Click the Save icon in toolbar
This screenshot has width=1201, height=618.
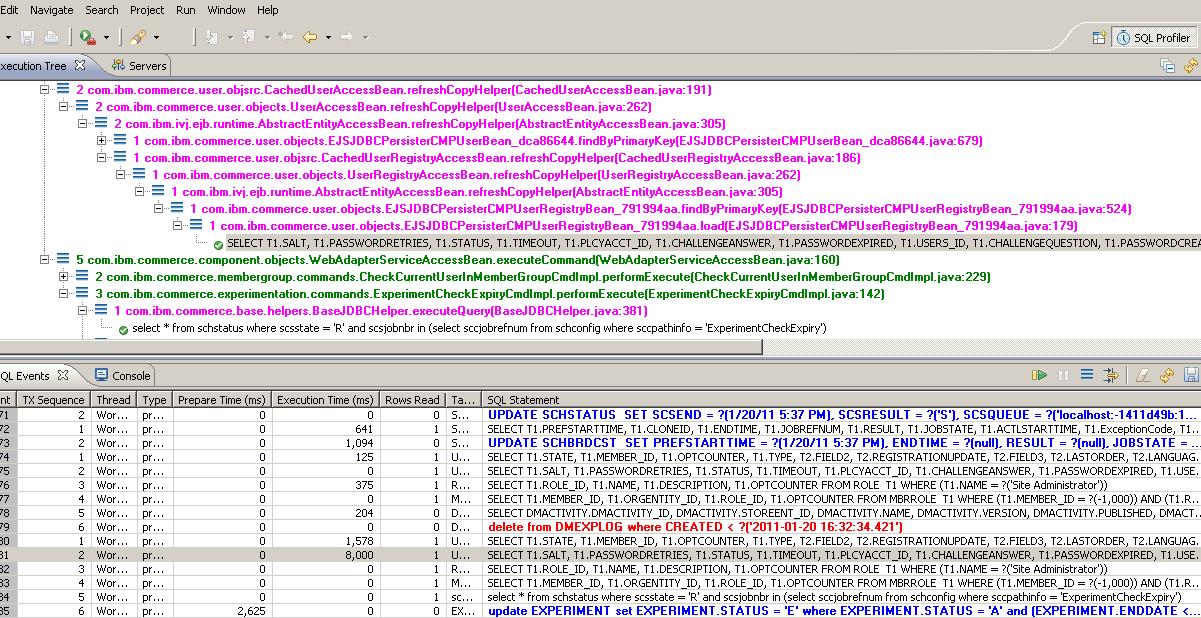click(x=27, y=37)
